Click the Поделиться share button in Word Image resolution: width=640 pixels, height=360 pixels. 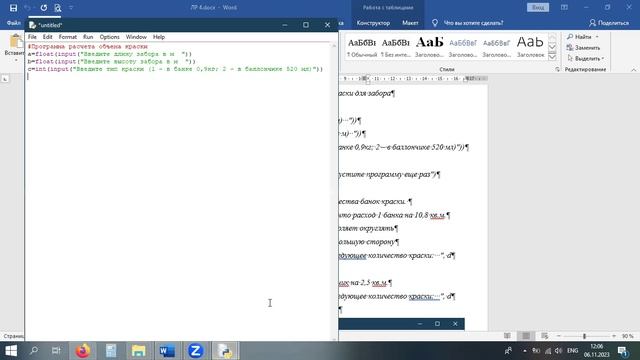(609, 23)
